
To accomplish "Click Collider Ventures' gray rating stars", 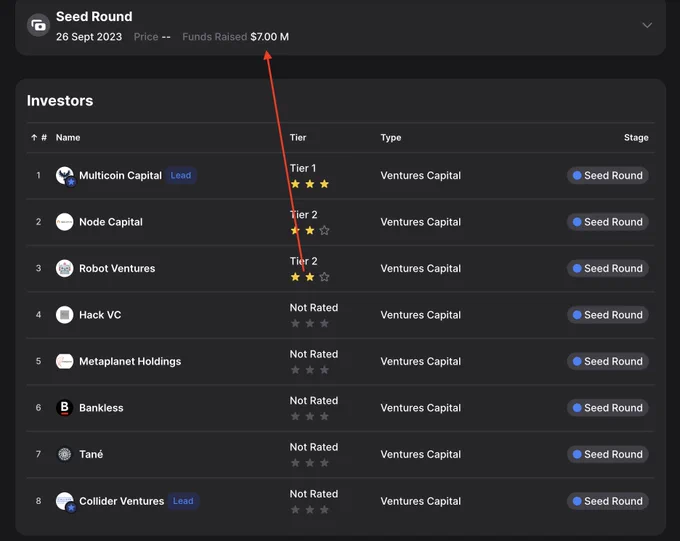I will point(310,509).
